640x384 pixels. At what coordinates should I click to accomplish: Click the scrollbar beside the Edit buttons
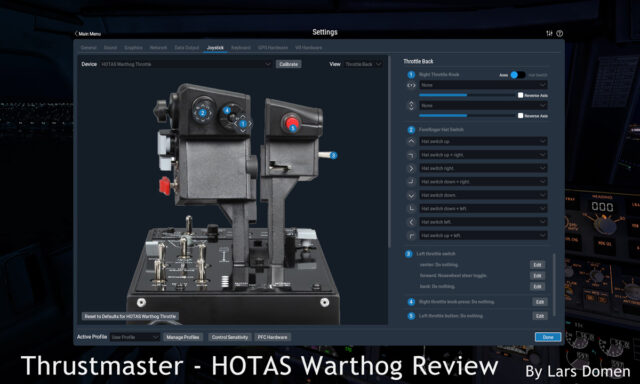[554, 285]
